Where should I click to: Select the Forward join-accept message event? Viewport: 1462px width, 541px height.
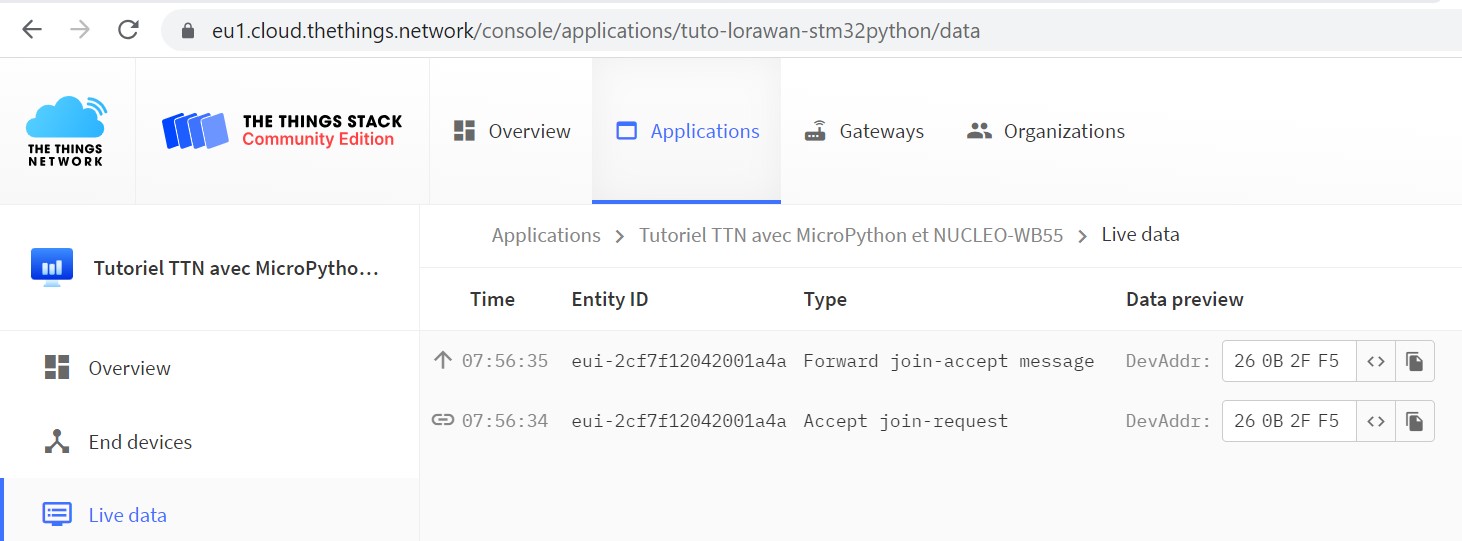point(949,361)
